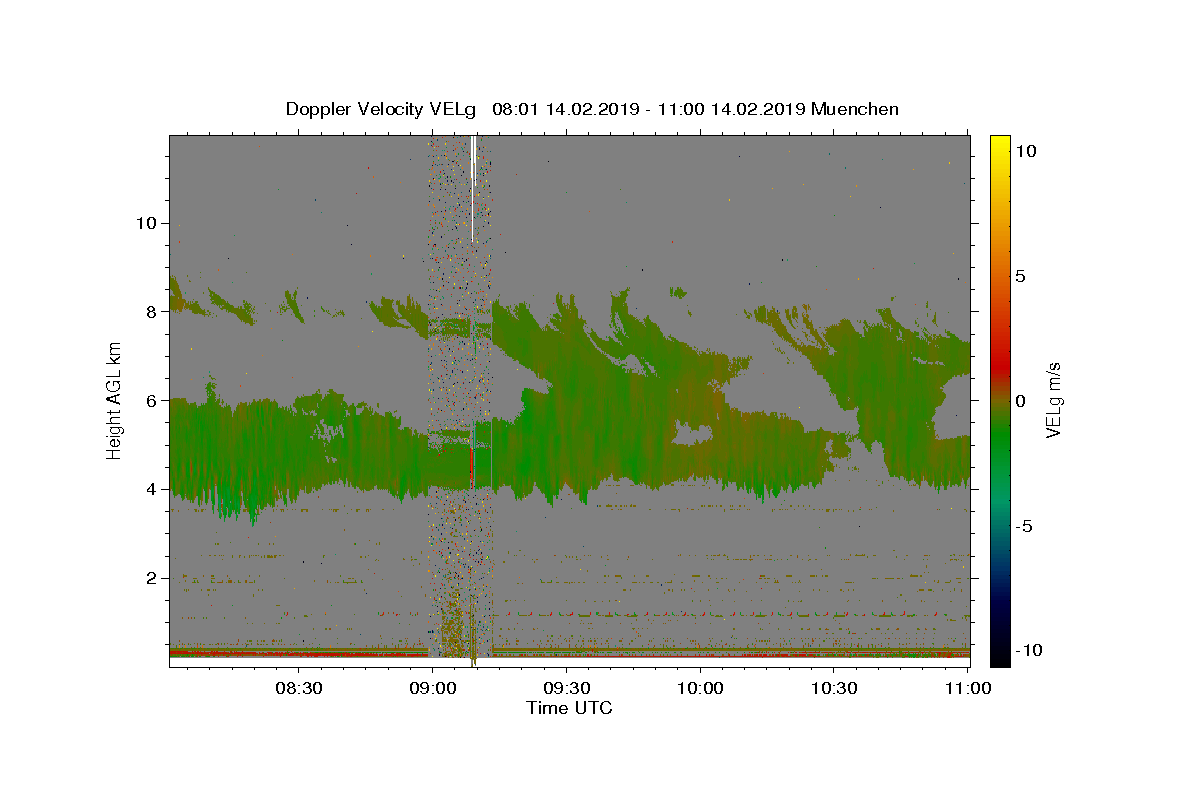Image resolution: width=1200 pixels, height=800 pixels.
Task: Click the height axis label '8'
Action: click(150, 312)
